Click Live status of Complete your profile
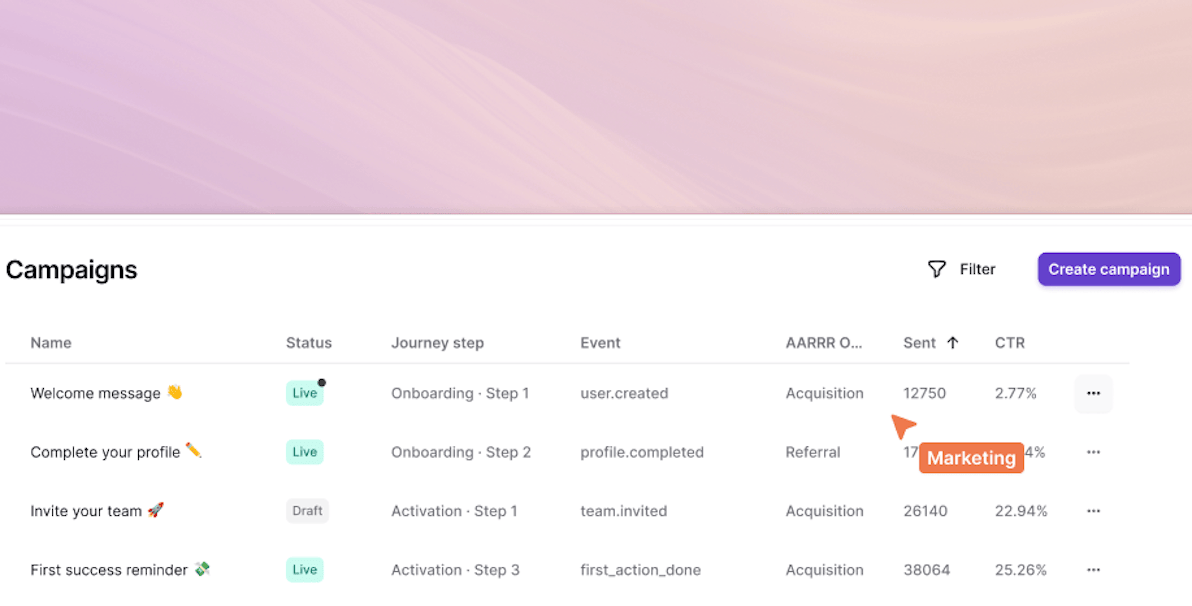 tap(304, 452)
